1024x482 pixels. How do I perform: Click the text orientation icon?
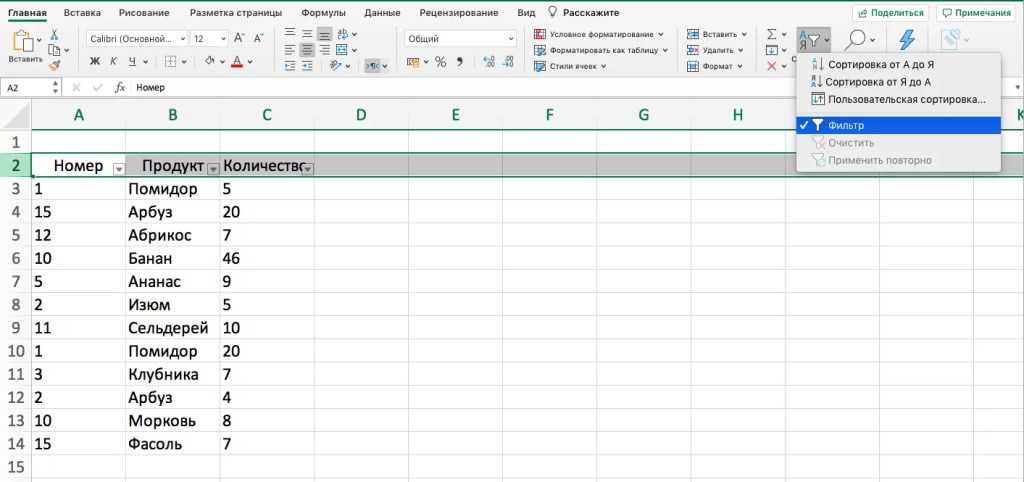pyautogui.click(x=336, y=65)
